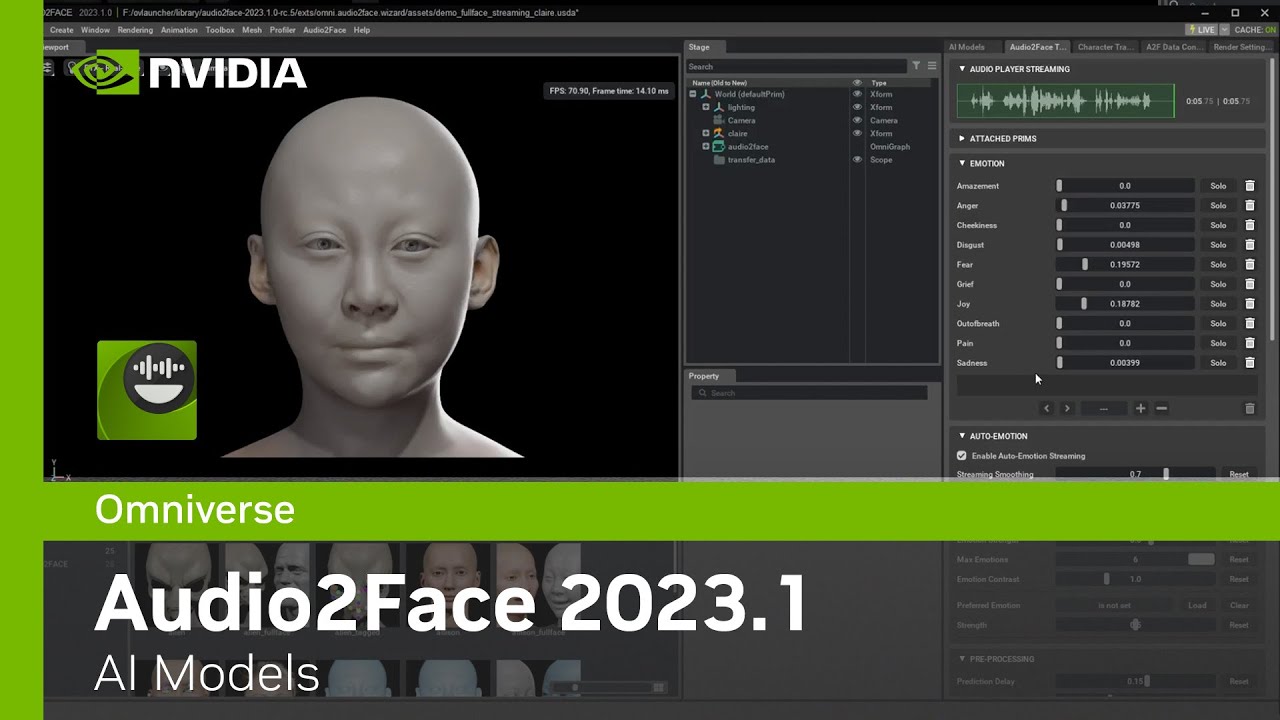The width and height of the screenshot is (1280, 720).
Task: Expand the audio2face tree node
Action: (x=705, y=146)
